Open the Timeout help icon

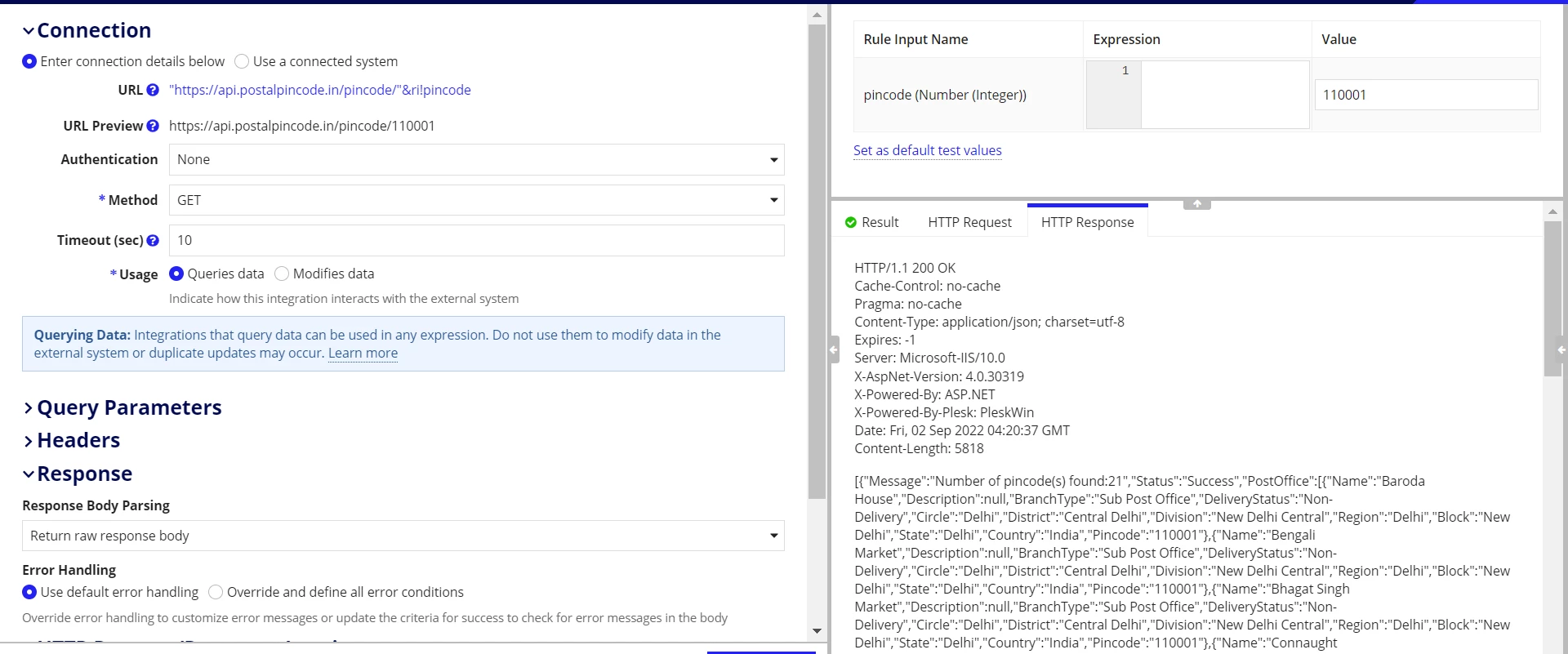(153, 240)
